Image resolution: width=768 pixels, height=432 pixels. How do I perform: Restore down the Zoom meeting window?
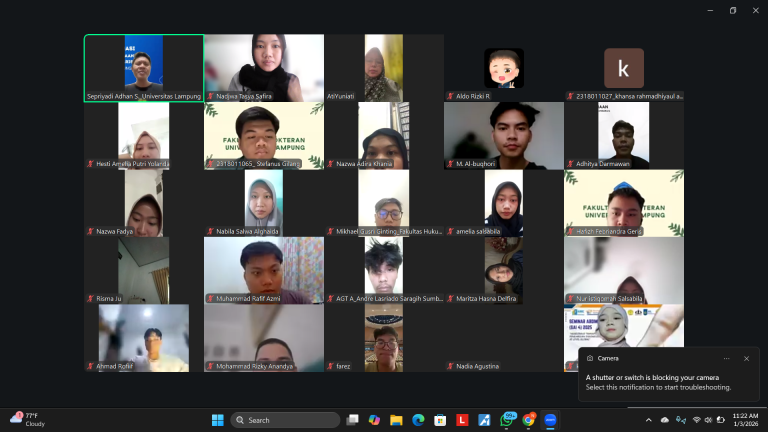[733, 10]
